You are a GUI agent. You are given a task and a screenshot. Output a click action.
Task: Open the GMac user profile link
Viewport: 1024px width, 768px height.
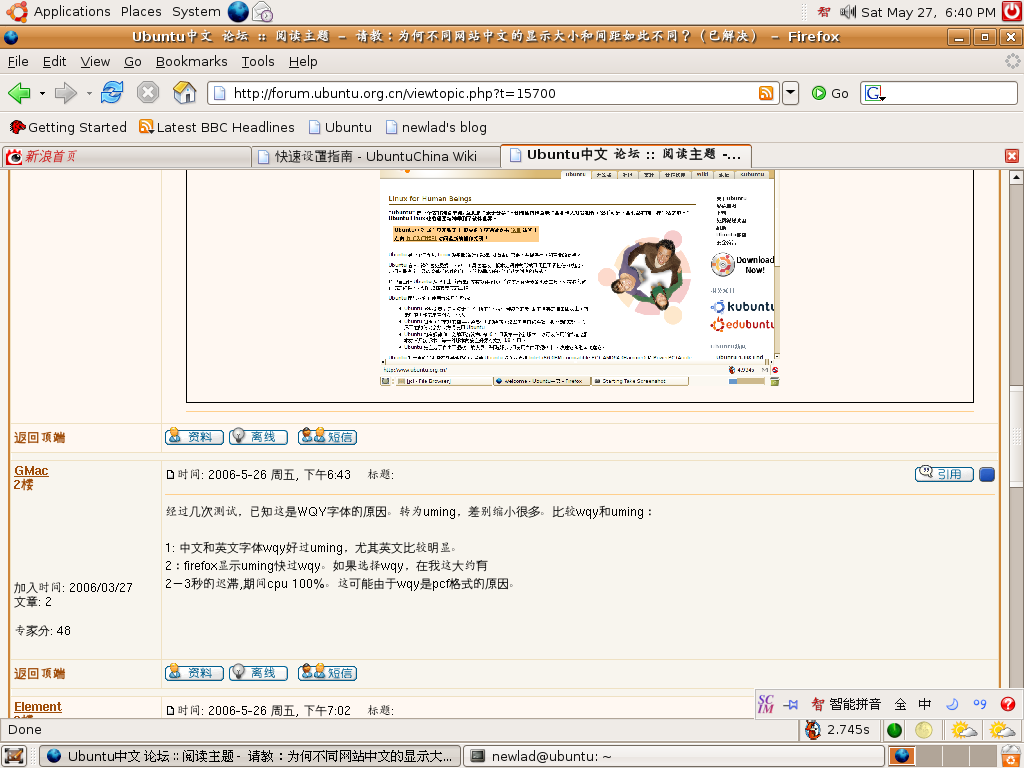click(x=31, y=471)
